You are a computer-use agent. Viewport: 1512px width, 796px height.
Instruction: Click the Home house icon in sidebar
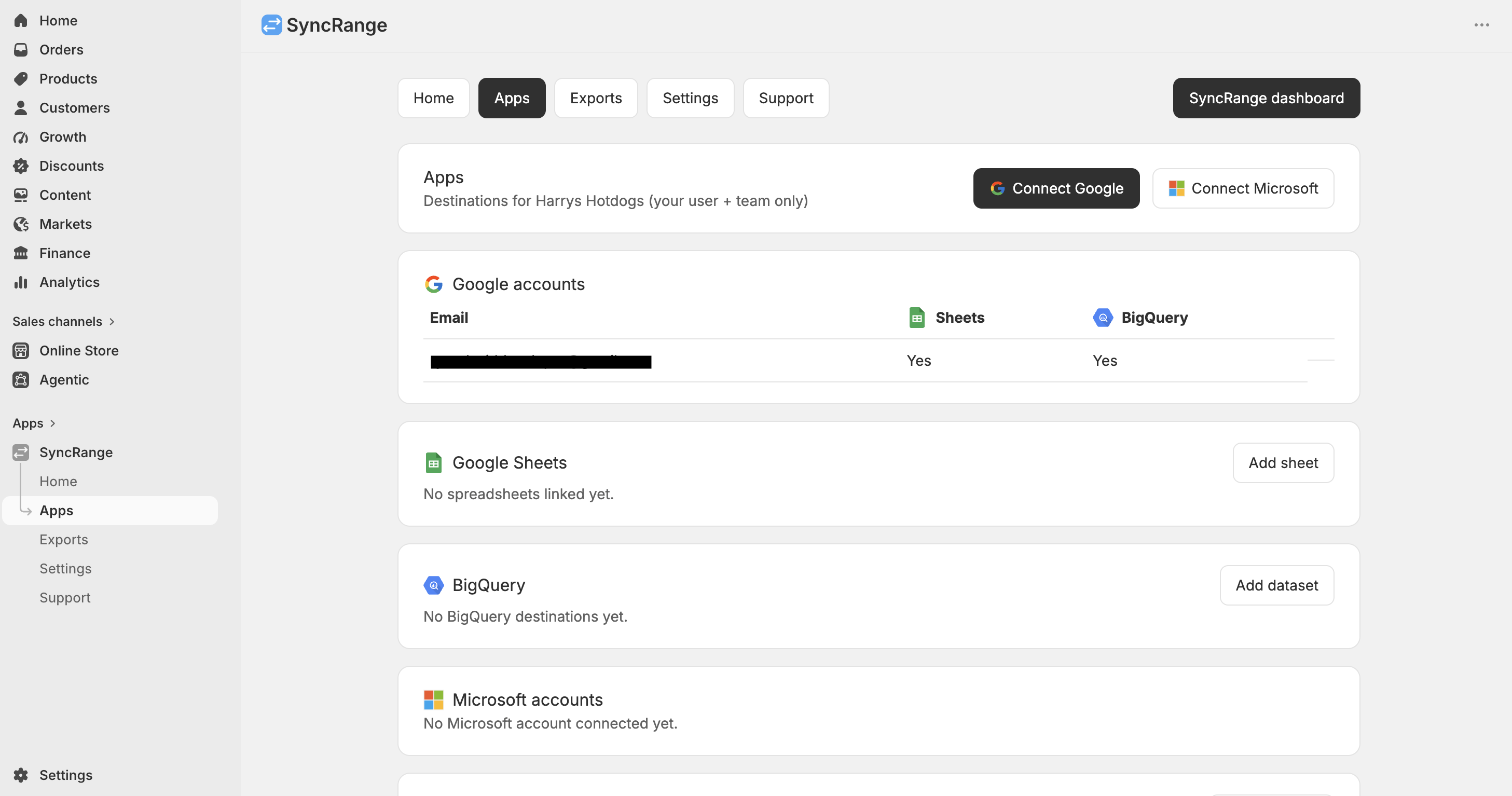21,21
